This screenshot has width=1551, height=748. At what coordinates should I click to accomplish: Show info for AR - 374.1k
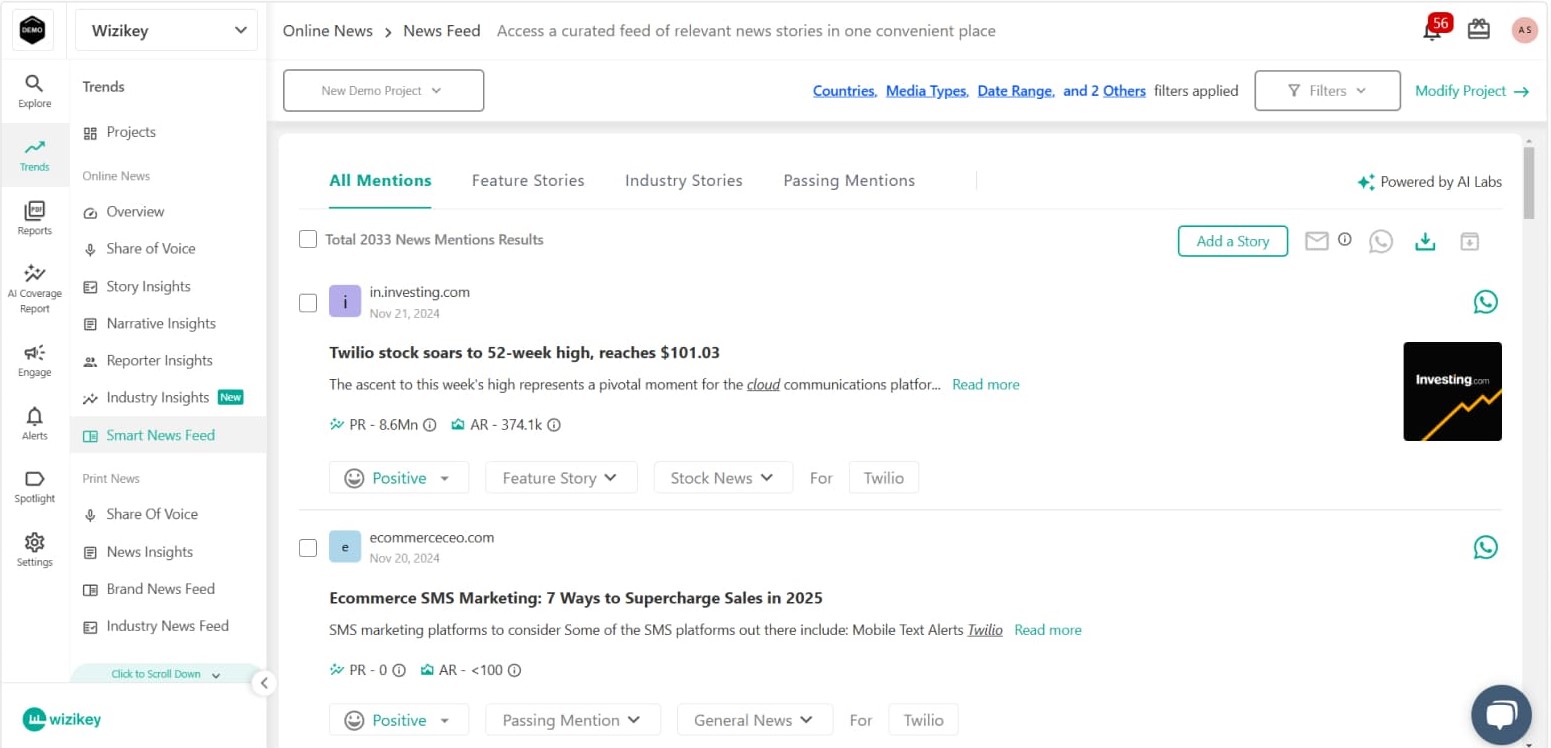click(554, 425)
